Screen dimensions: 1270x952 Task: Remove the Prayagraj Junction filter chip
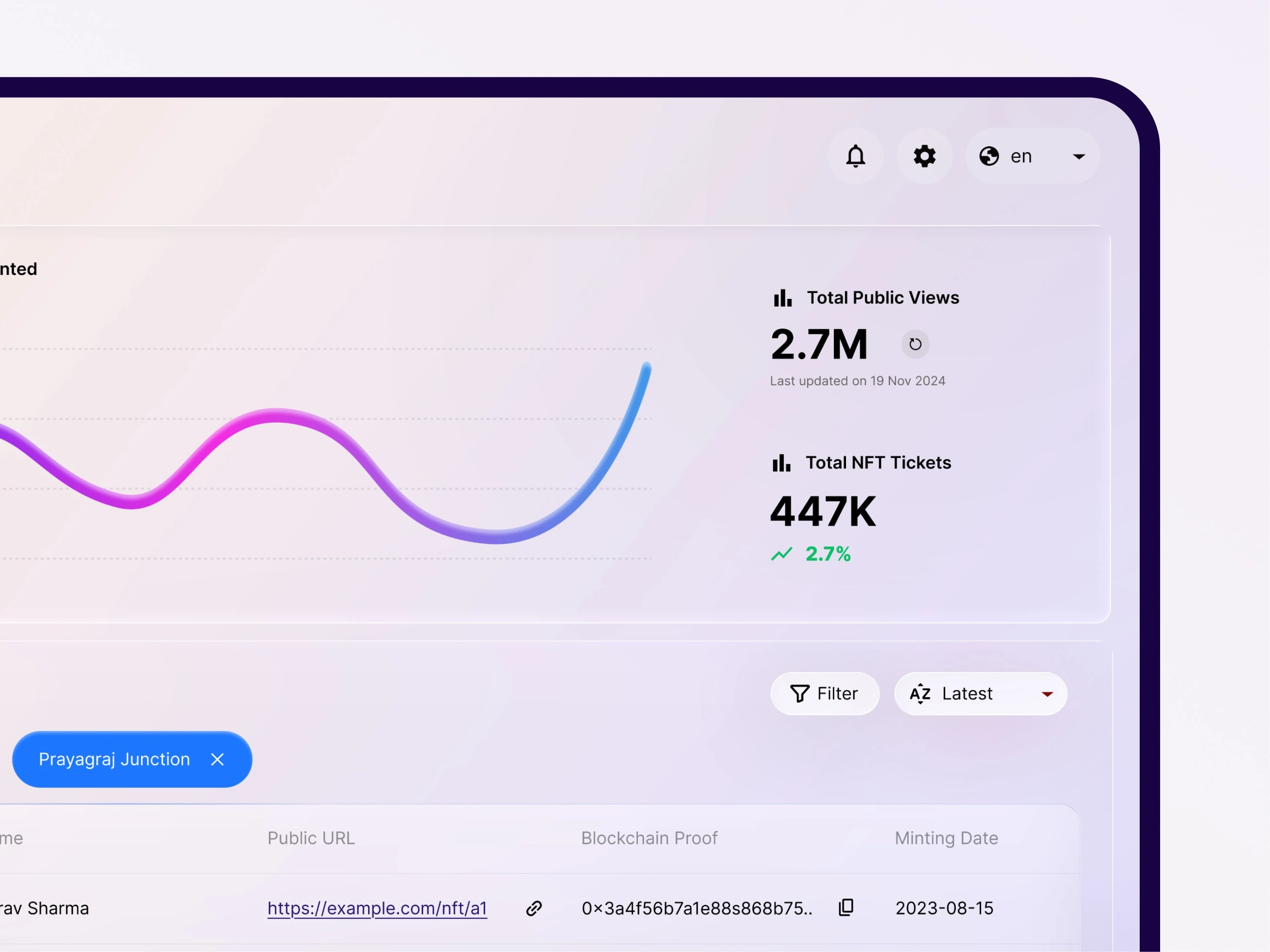point(217,759)
